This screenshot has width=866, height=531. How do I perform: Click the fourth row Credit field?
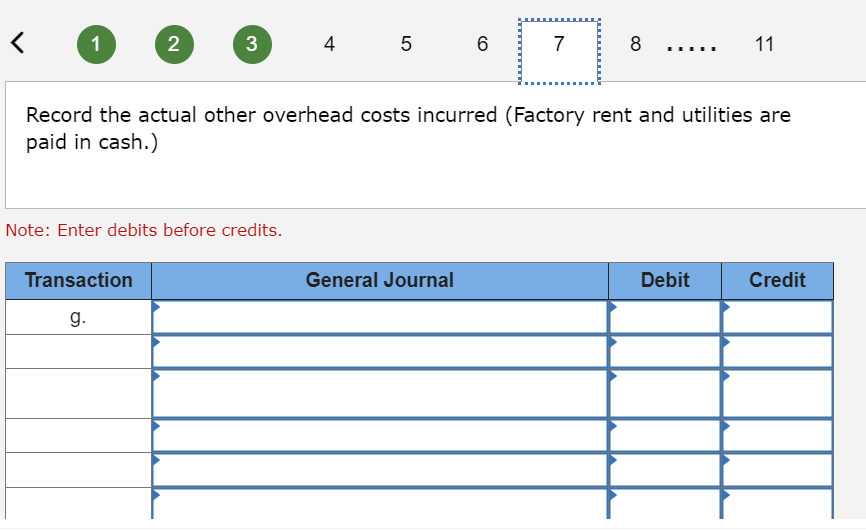(777, 435)
